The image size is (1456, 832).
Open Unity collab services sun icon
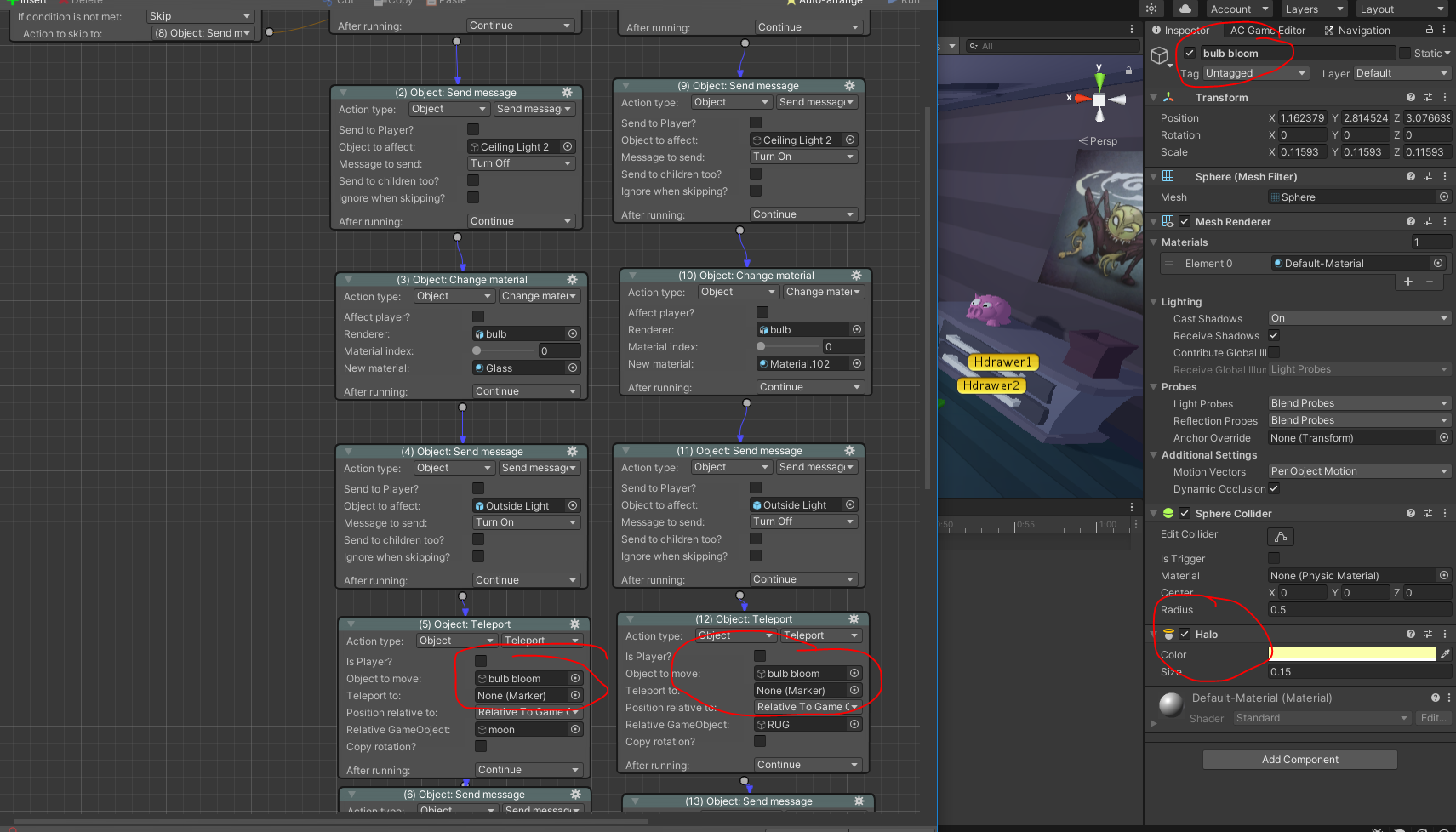(x=1151, y=9)
